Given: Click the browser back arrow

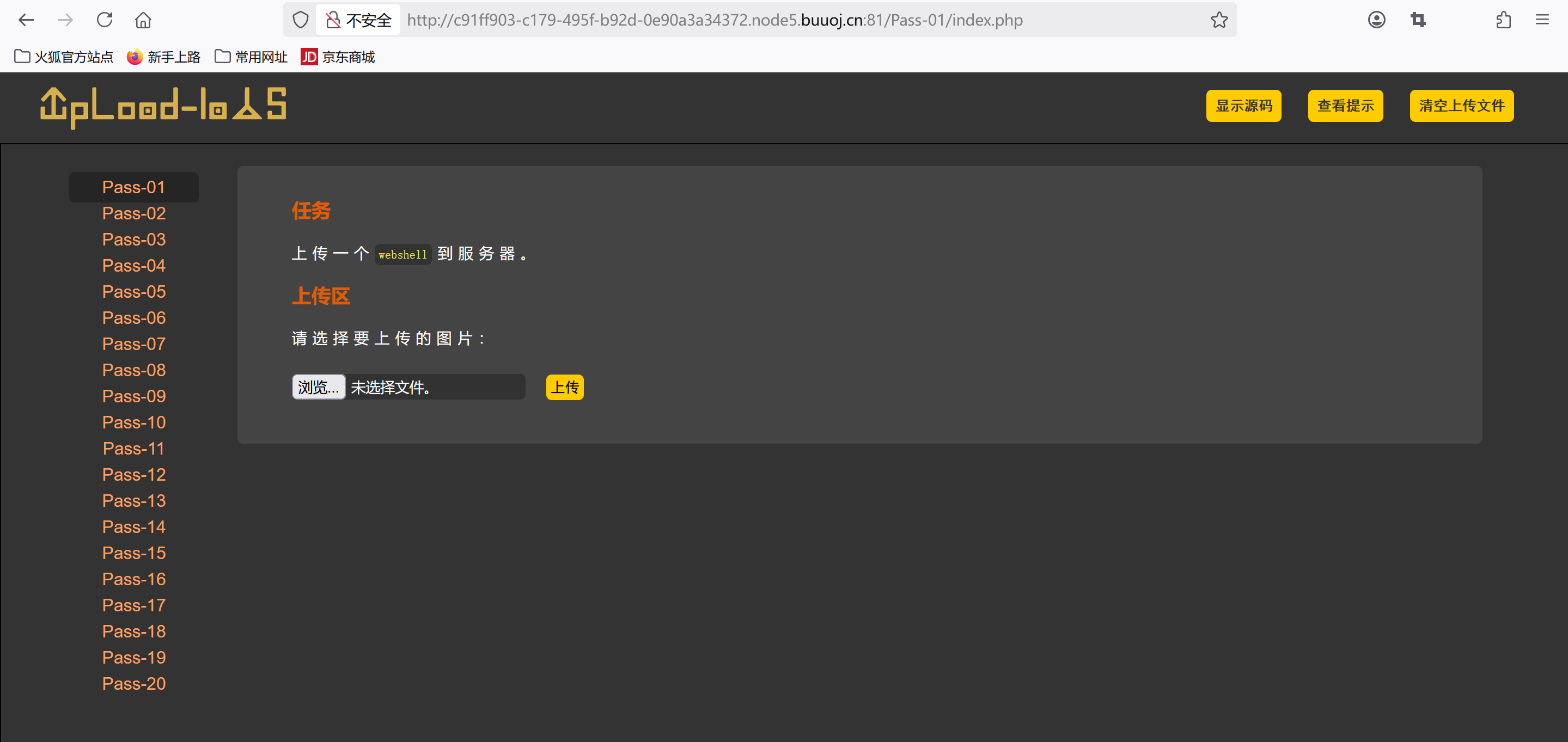Looking at the screenshot, I should 26,20.
